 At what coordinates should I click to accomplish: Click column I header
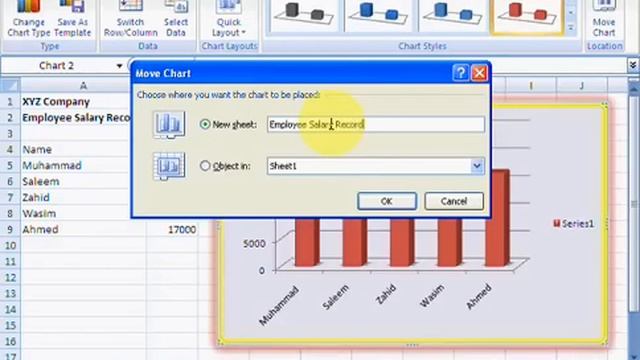[x=531, y=86]
